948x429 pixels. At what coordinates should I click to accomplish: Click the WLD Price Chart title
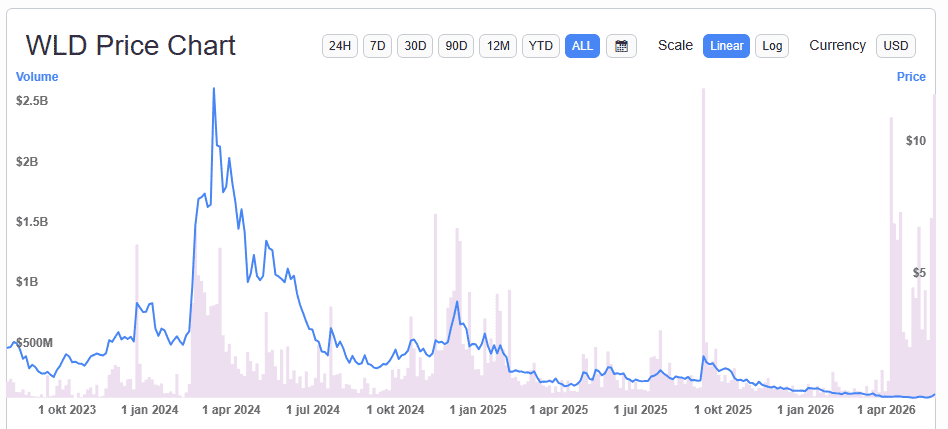point(131,46)
